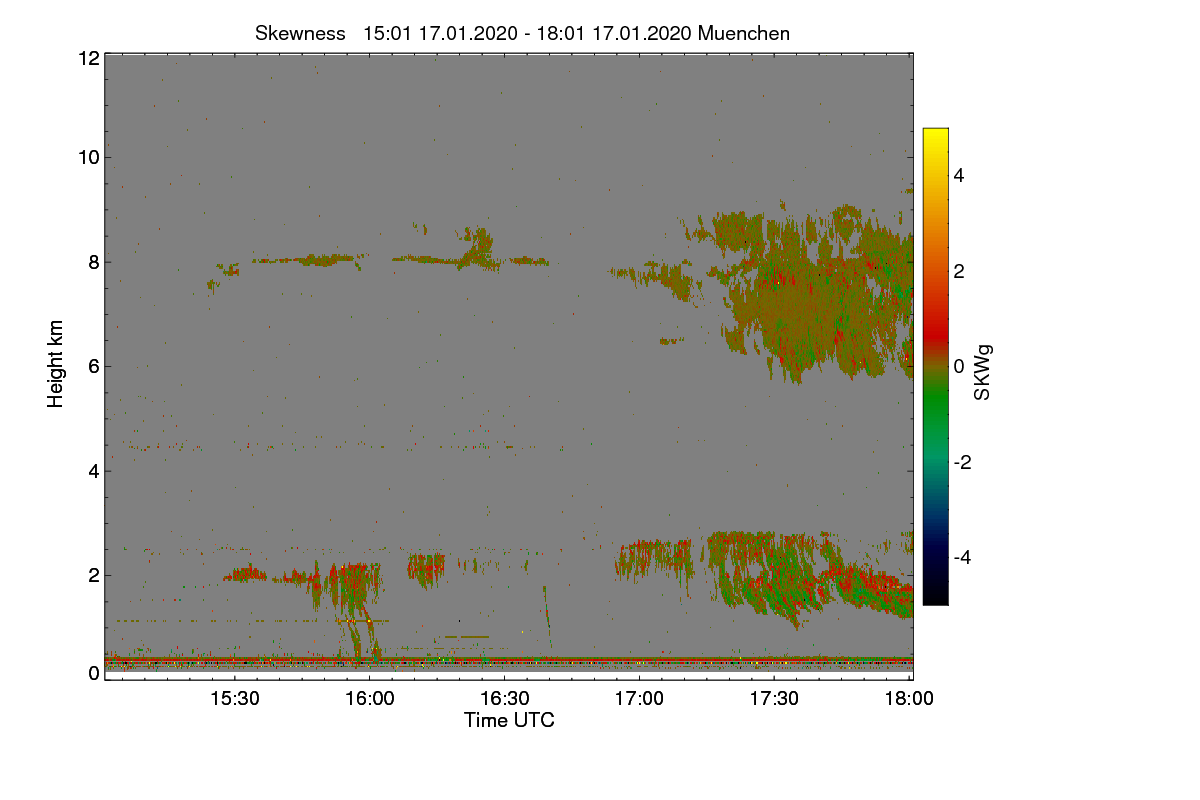Screen dimensions: 1200x800
Task: Click the height axis value 12
Action: [x=88, y=58]
